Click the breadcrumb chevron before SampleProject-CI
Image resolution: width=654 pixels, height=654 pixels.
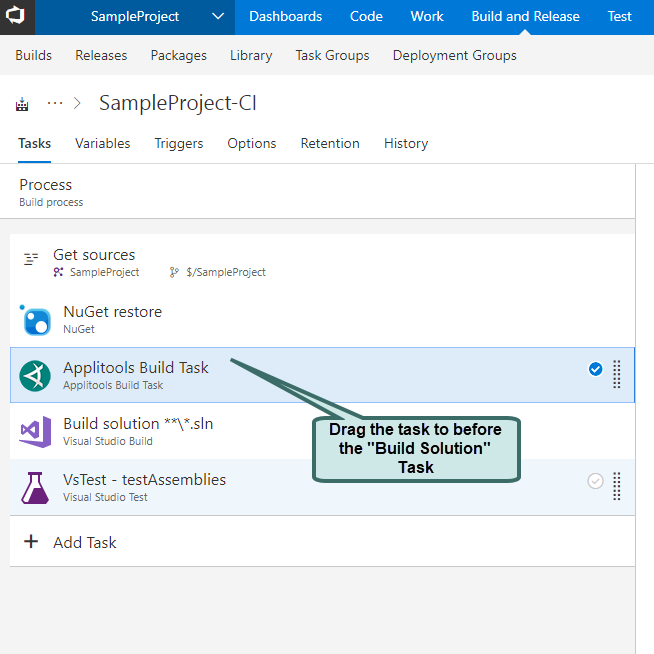coord(78,104)
